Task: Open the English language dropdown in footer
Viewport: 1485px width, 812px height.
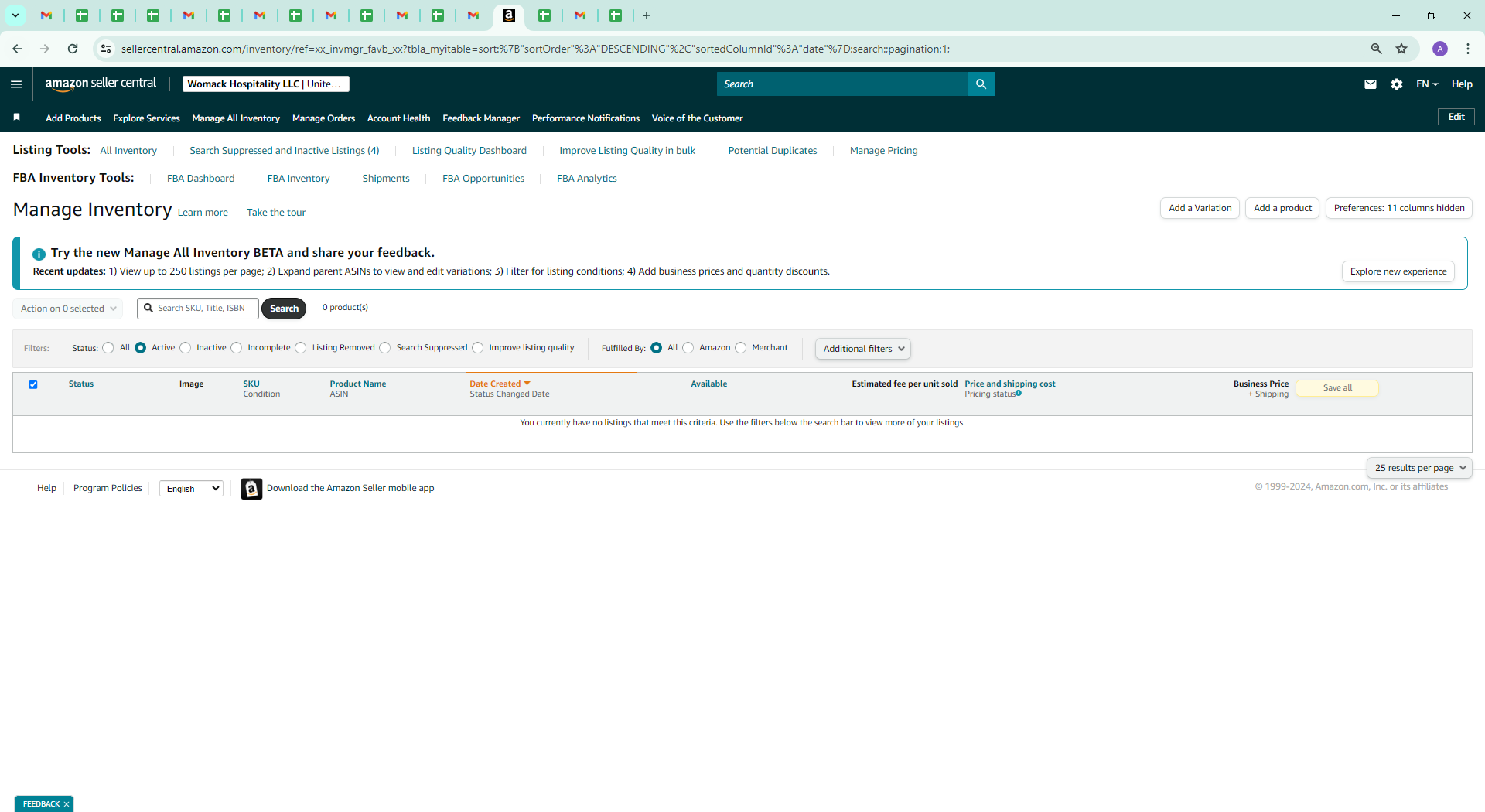Action: [192, 489]
